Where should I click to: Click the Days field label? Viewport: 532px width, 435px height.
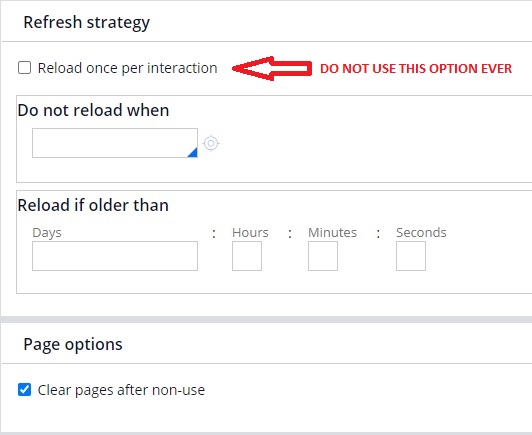pos(47,233)
